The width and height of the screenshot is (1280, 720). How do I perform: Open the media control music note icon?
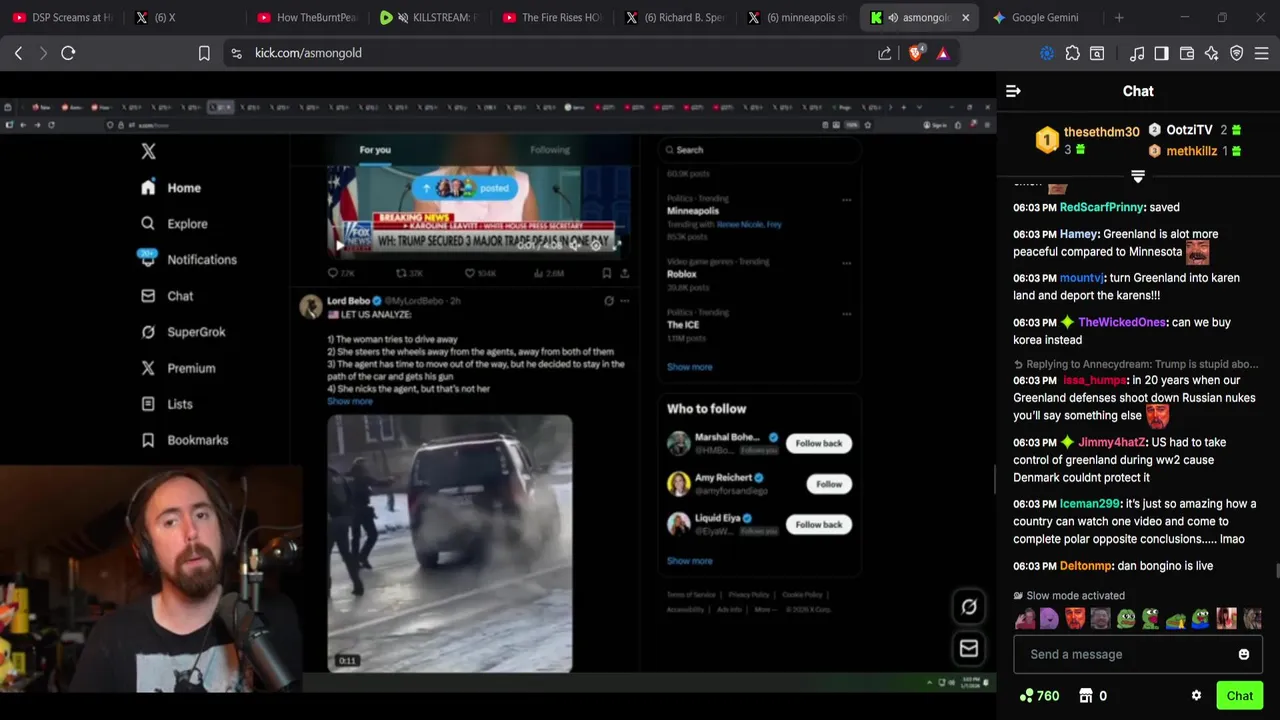(x=1137, y=53)
